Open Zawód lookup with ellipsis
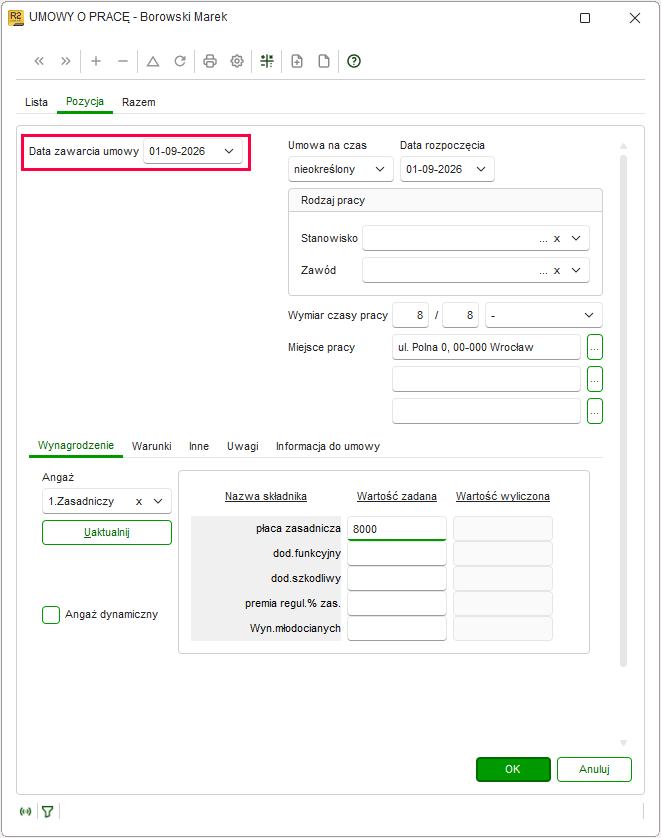 (x=543, y=272)
